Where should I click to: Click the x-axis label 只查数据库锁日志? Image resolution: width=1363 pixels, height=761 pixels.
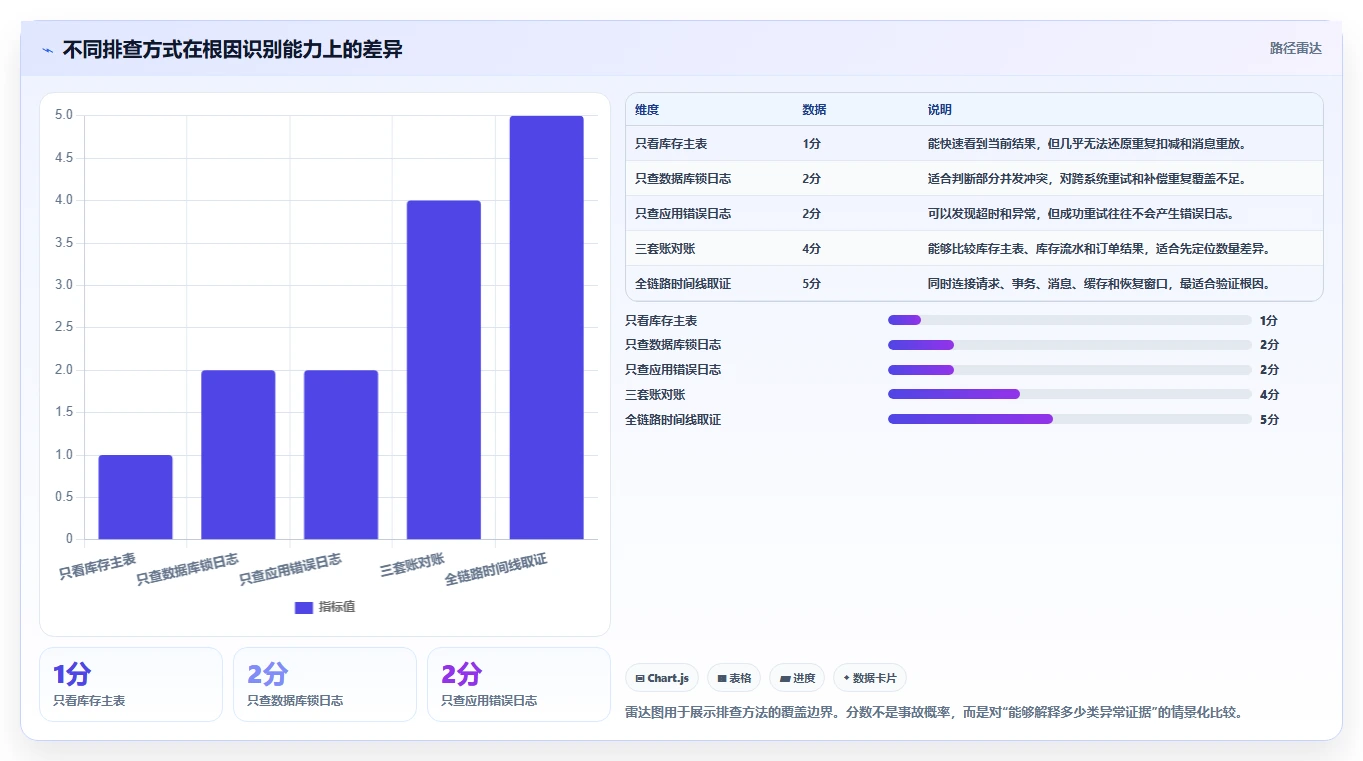click(x=187, y=569)
